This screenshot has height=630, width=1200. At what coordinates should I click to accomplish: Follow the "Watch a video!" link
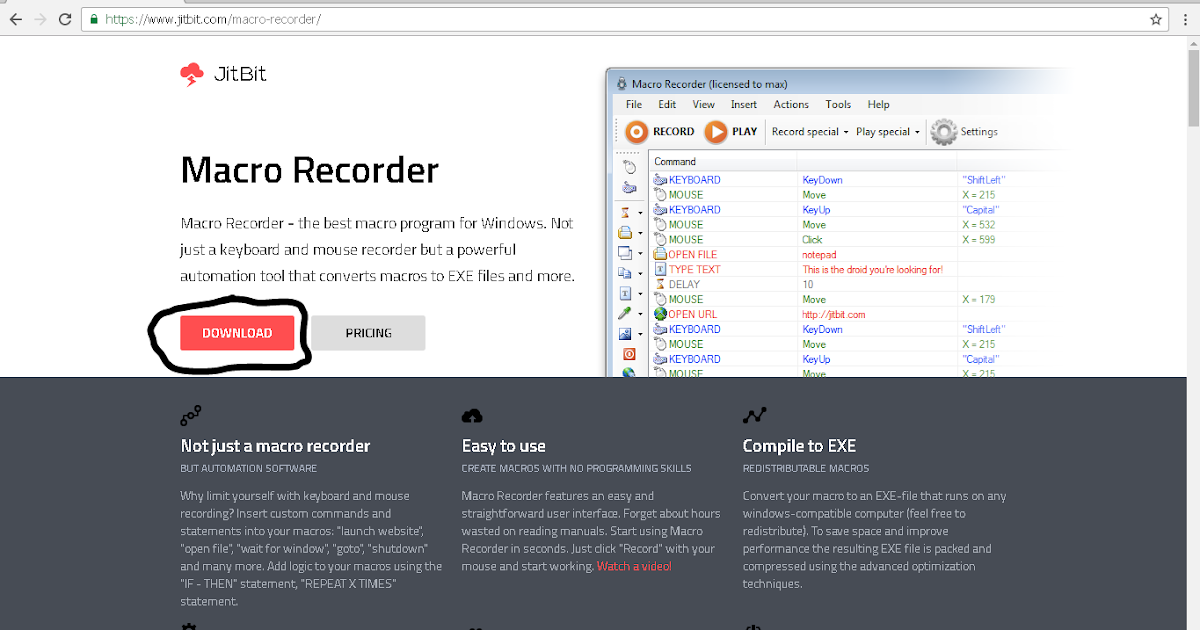coord(634,566)
